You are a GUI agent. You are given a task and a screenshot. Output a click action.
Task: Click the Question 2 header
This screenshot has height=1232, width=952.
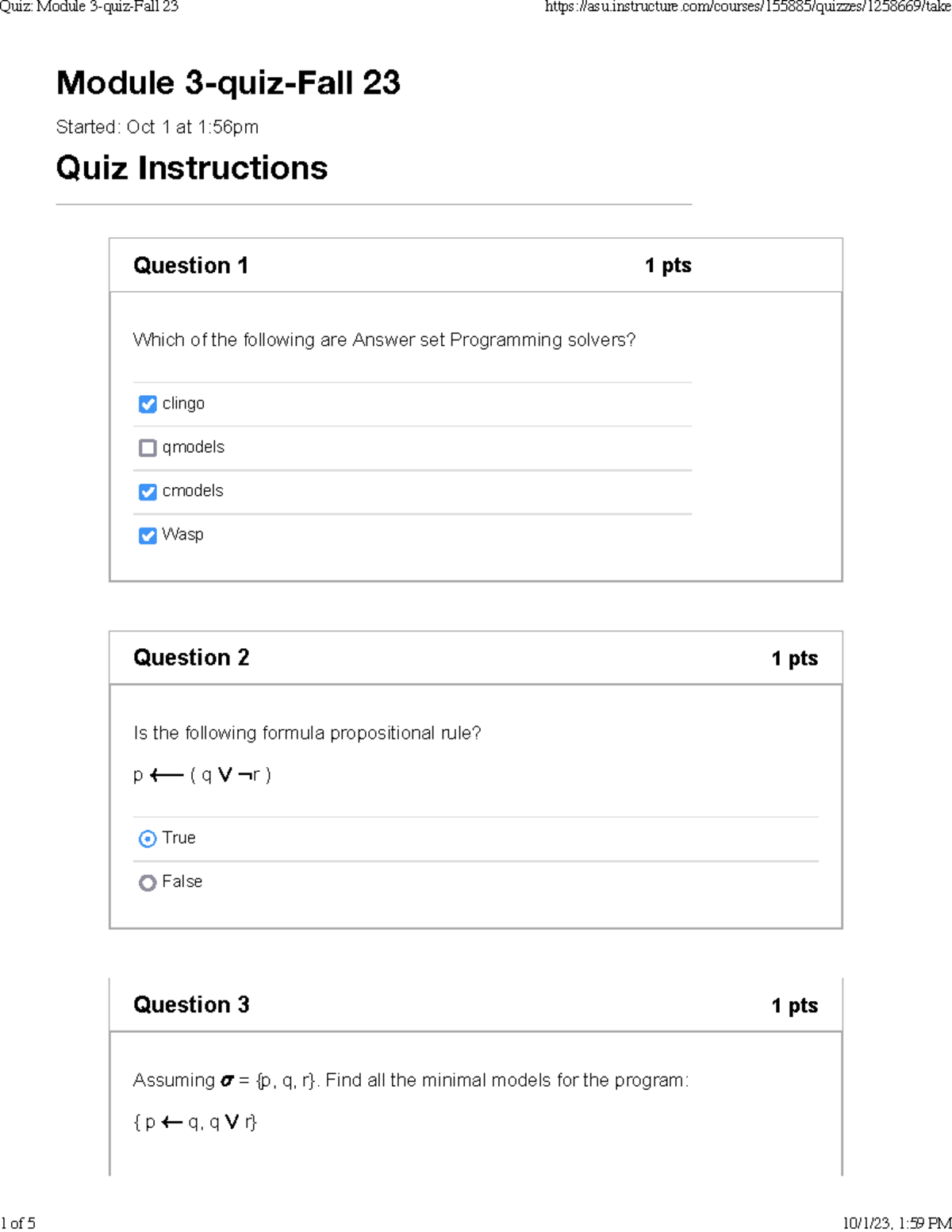(x=190, y=658)
